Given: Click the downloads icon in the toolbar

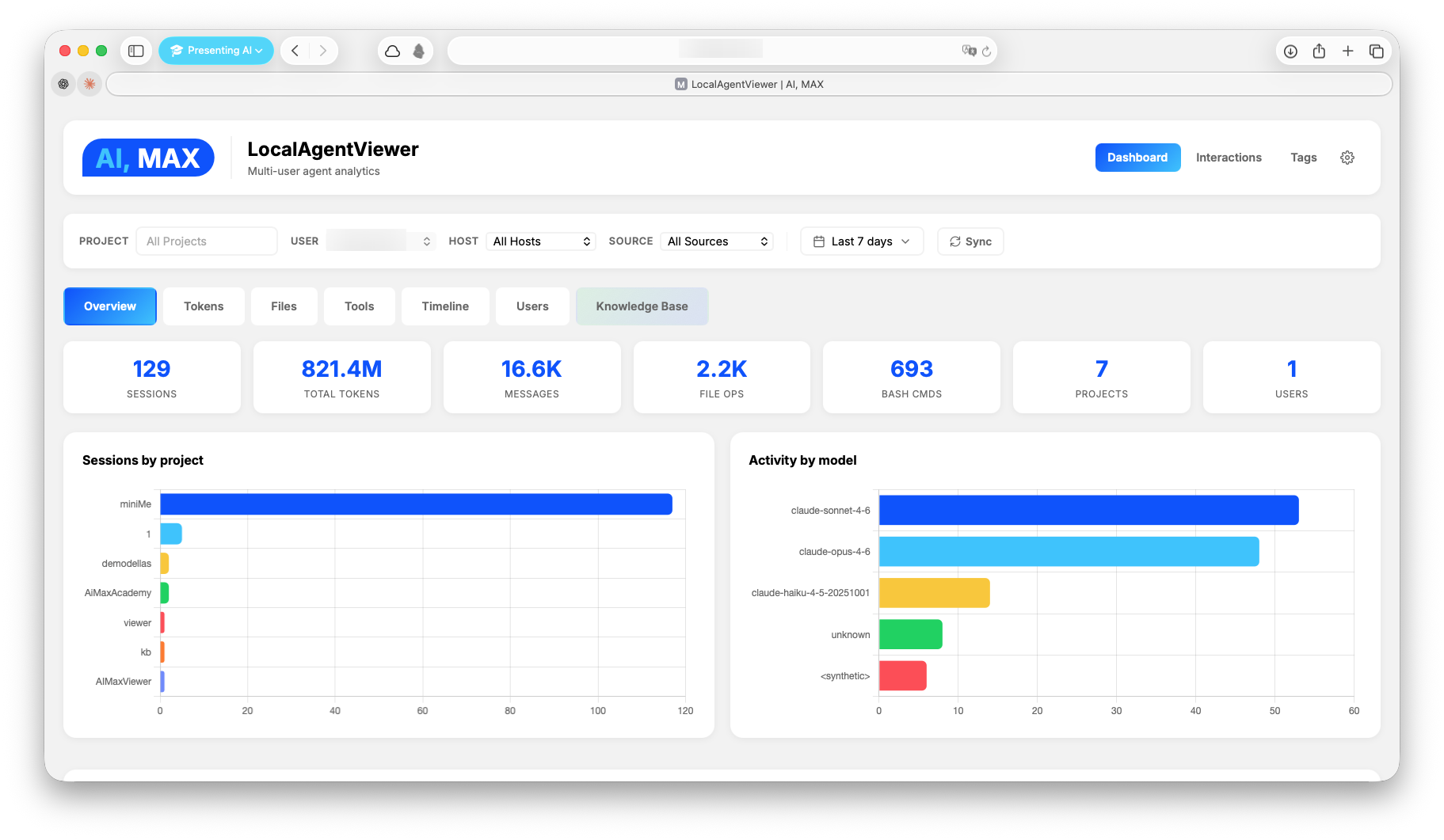Looking at the screenshot, I should pos(1290,50).
